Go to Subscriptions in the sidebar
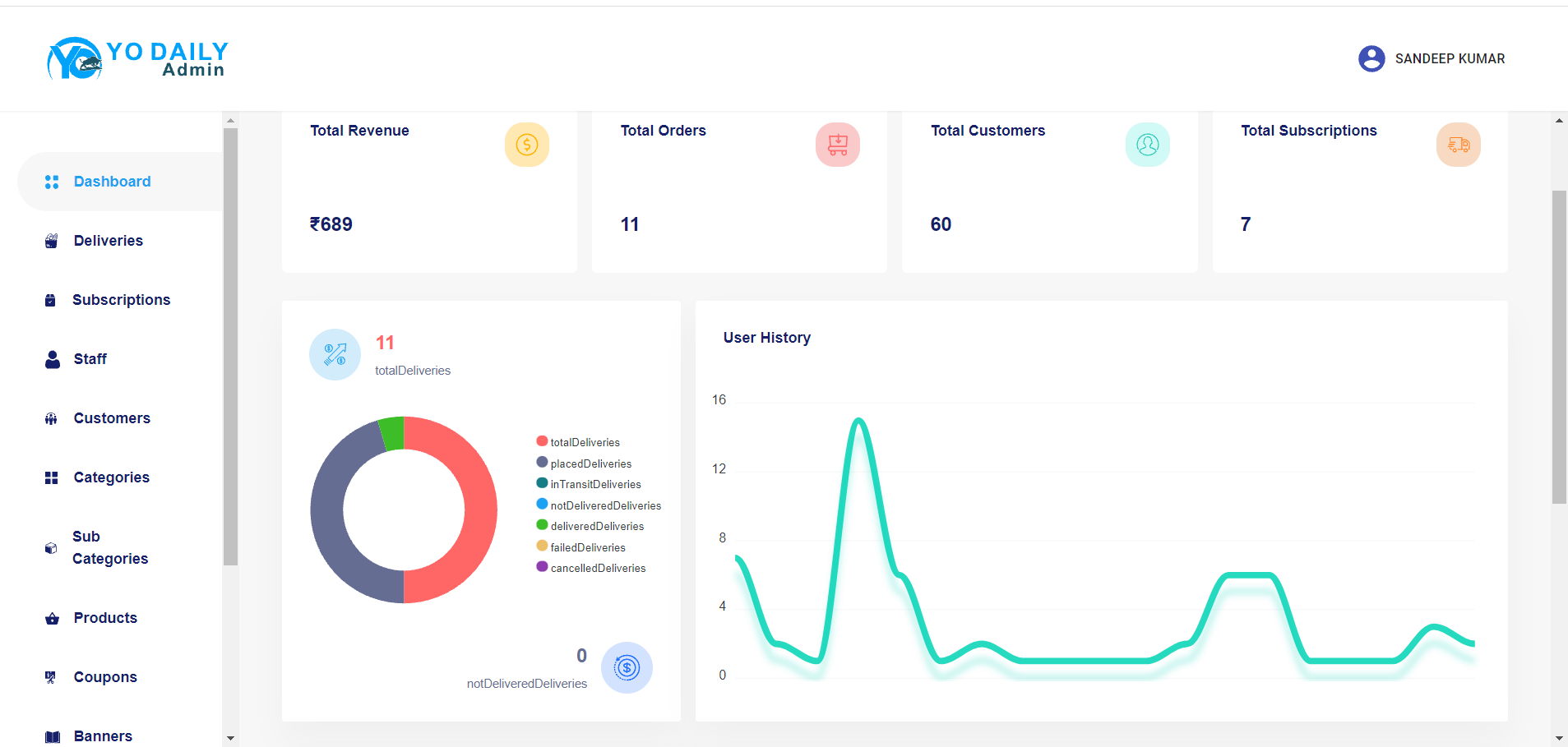The width and height of the screenshot is (1568, 747). click(x=121, y=300)
